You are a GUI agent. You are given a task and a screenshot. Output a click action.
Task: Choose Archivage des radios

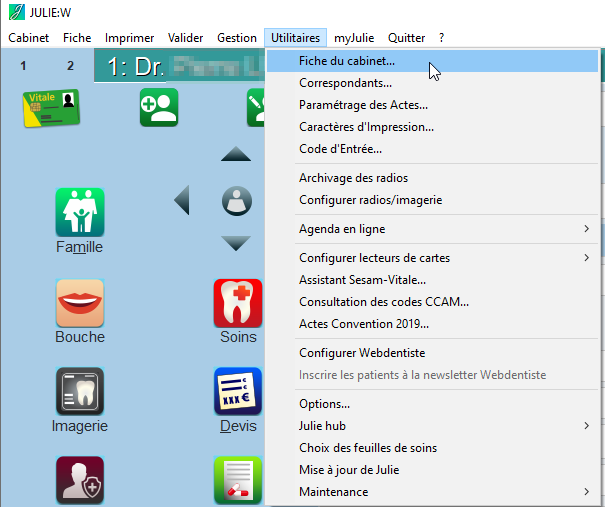coord(432,178)
